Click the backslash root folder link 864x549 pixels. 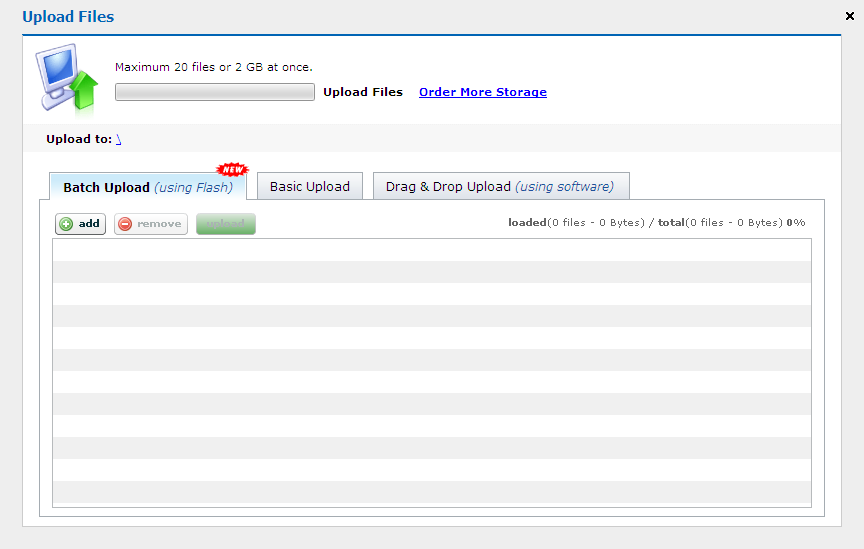tap(118, 139)
